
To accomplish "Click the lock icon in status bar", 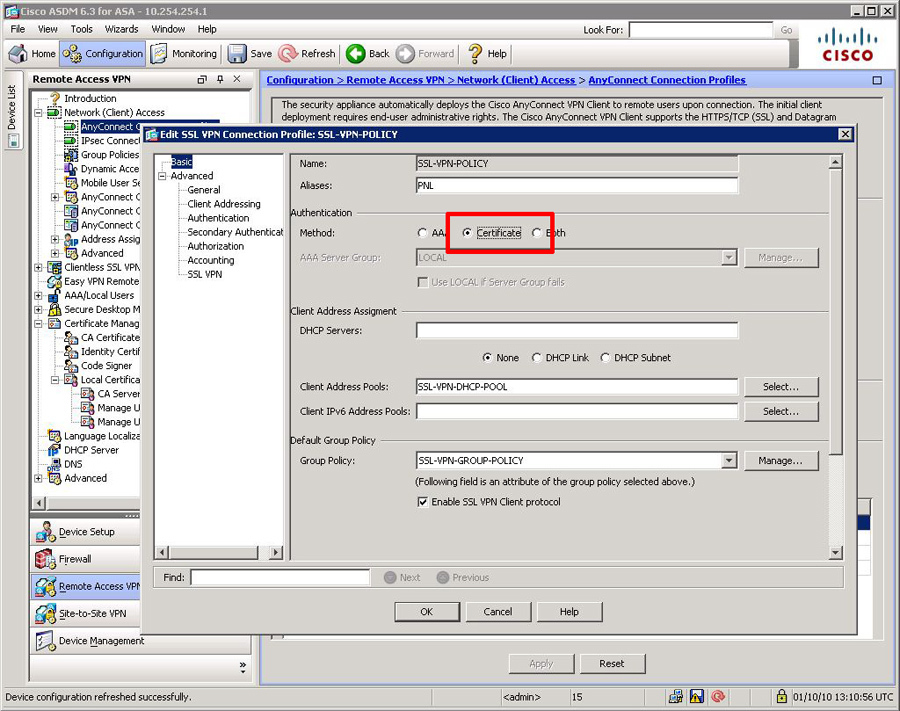I will pos(781,697).
